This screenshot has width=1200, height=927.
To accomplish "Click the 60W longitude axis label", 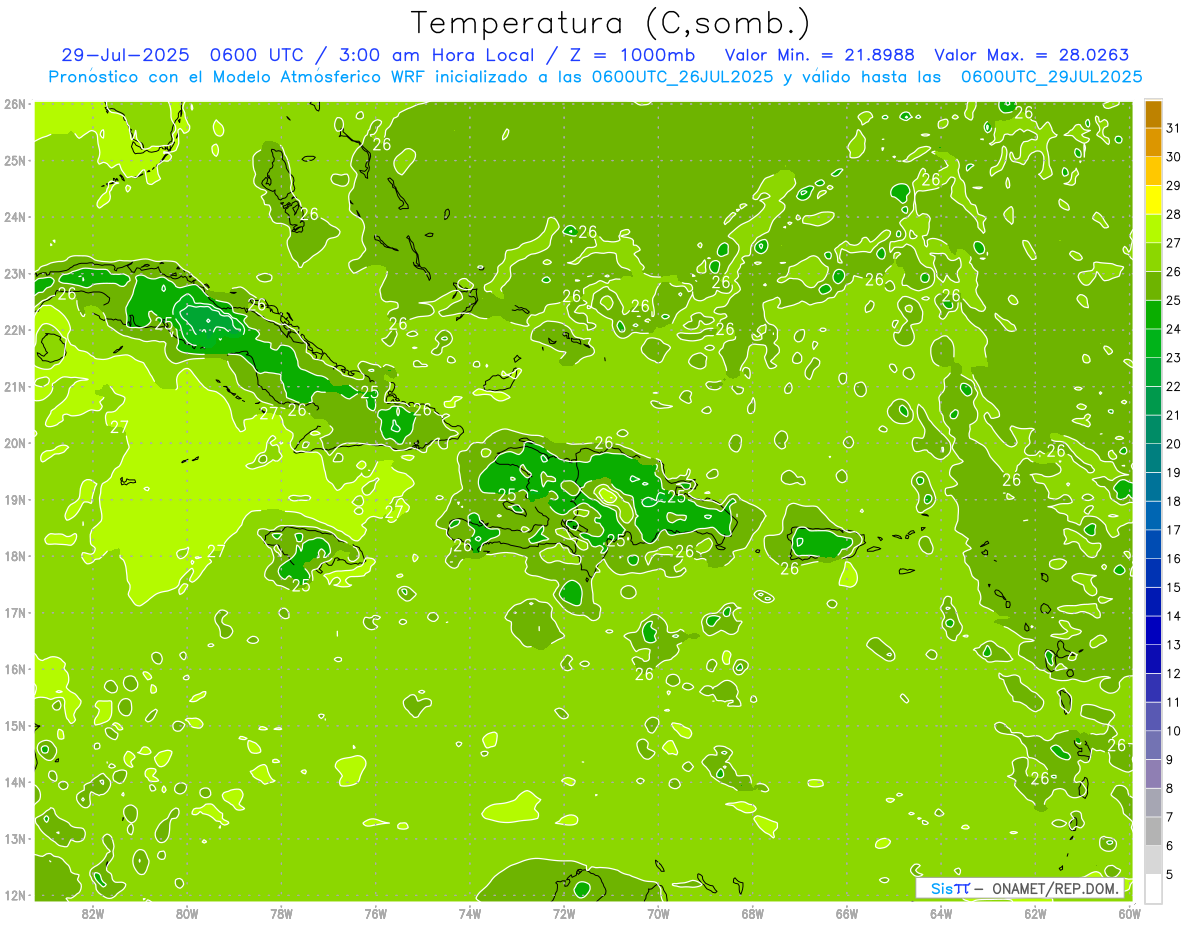I will point(1130,913).
